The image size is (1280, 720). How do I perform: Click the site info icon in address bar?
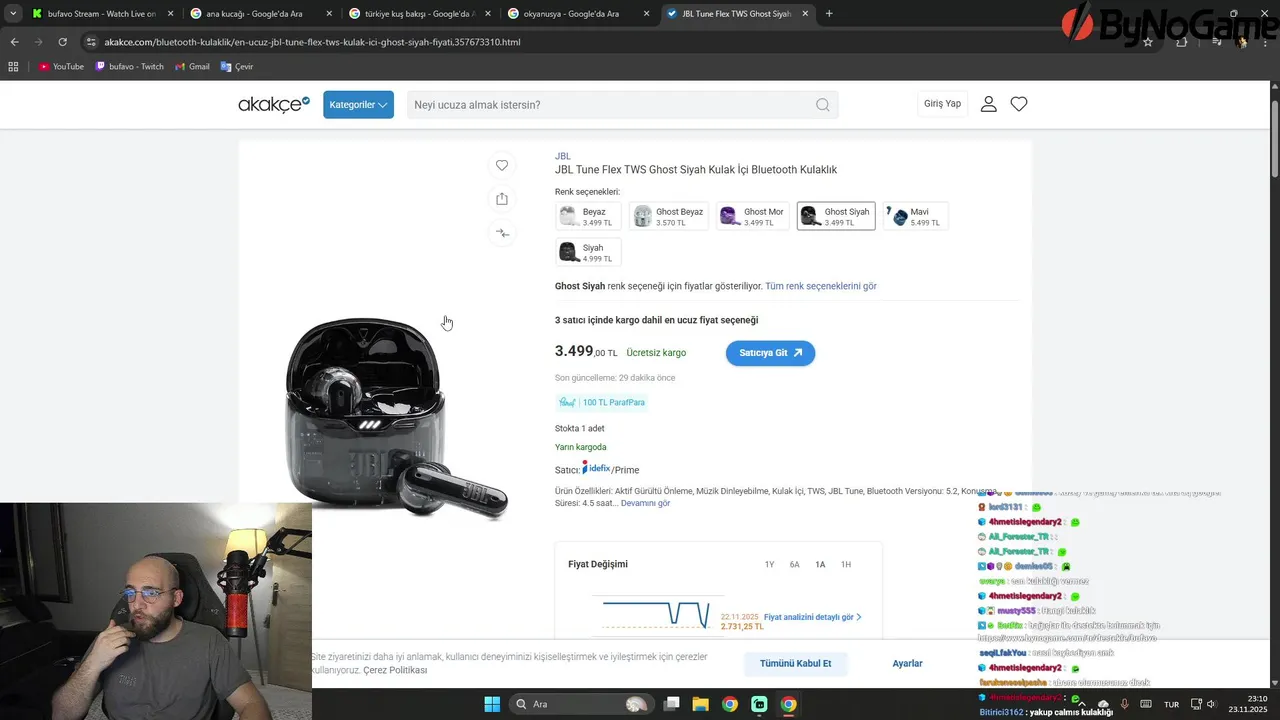[91, 42]
